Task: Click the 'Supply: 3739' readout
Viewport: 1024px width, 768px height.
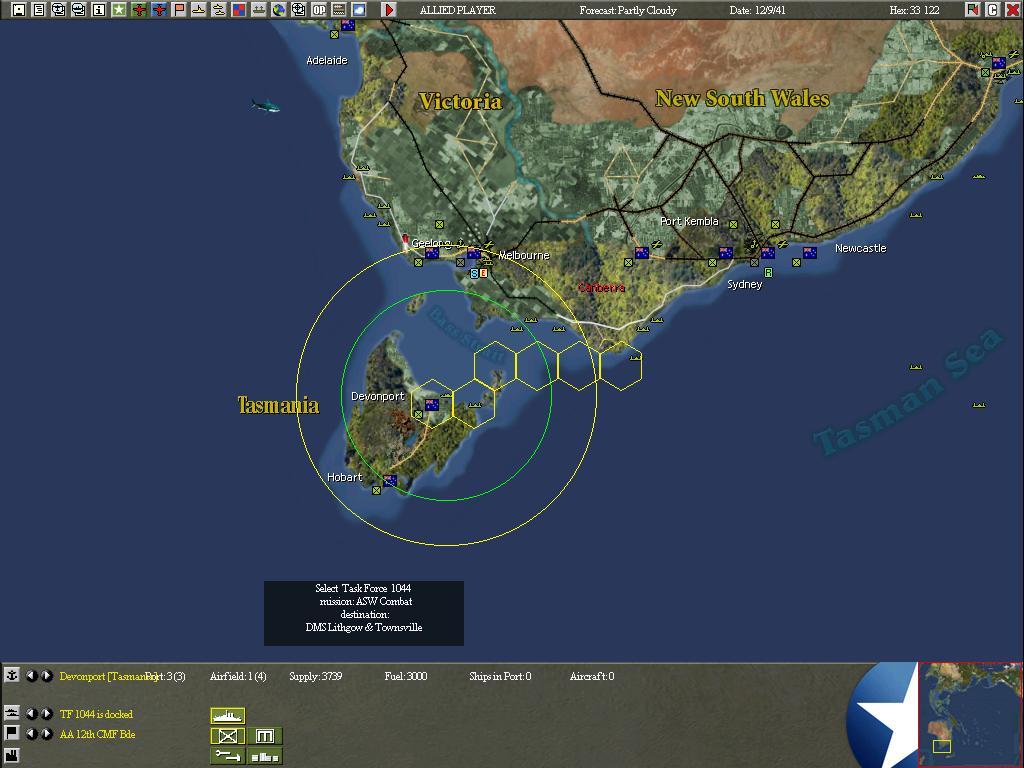Action: coord(315,676)
